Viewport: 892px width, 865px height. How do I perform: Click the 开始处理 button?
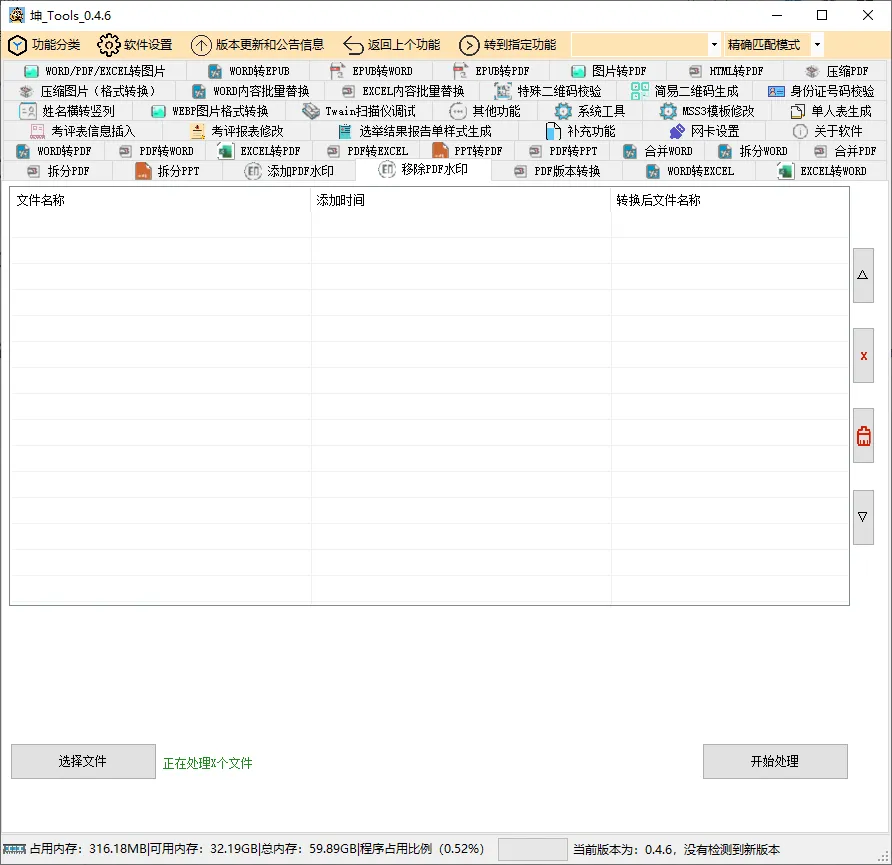click(775, 761)
